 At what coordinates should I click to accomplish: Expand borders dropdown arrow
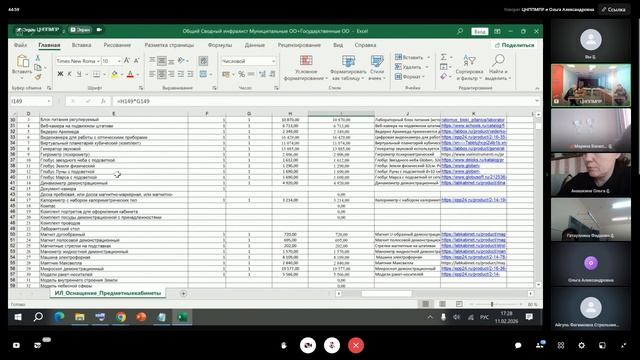coord(104,74)
